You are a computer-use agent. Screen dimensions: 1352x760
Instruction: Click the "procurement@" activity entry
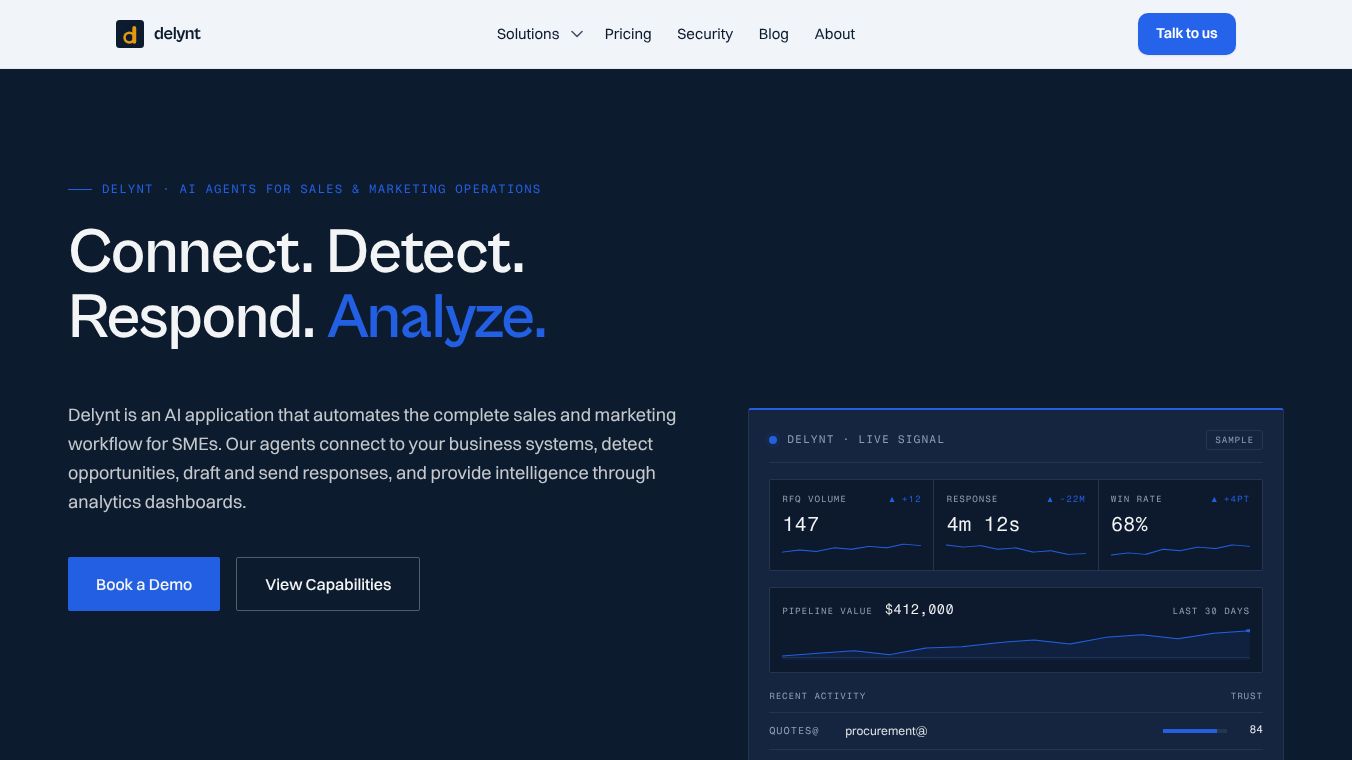pos(886,731)
